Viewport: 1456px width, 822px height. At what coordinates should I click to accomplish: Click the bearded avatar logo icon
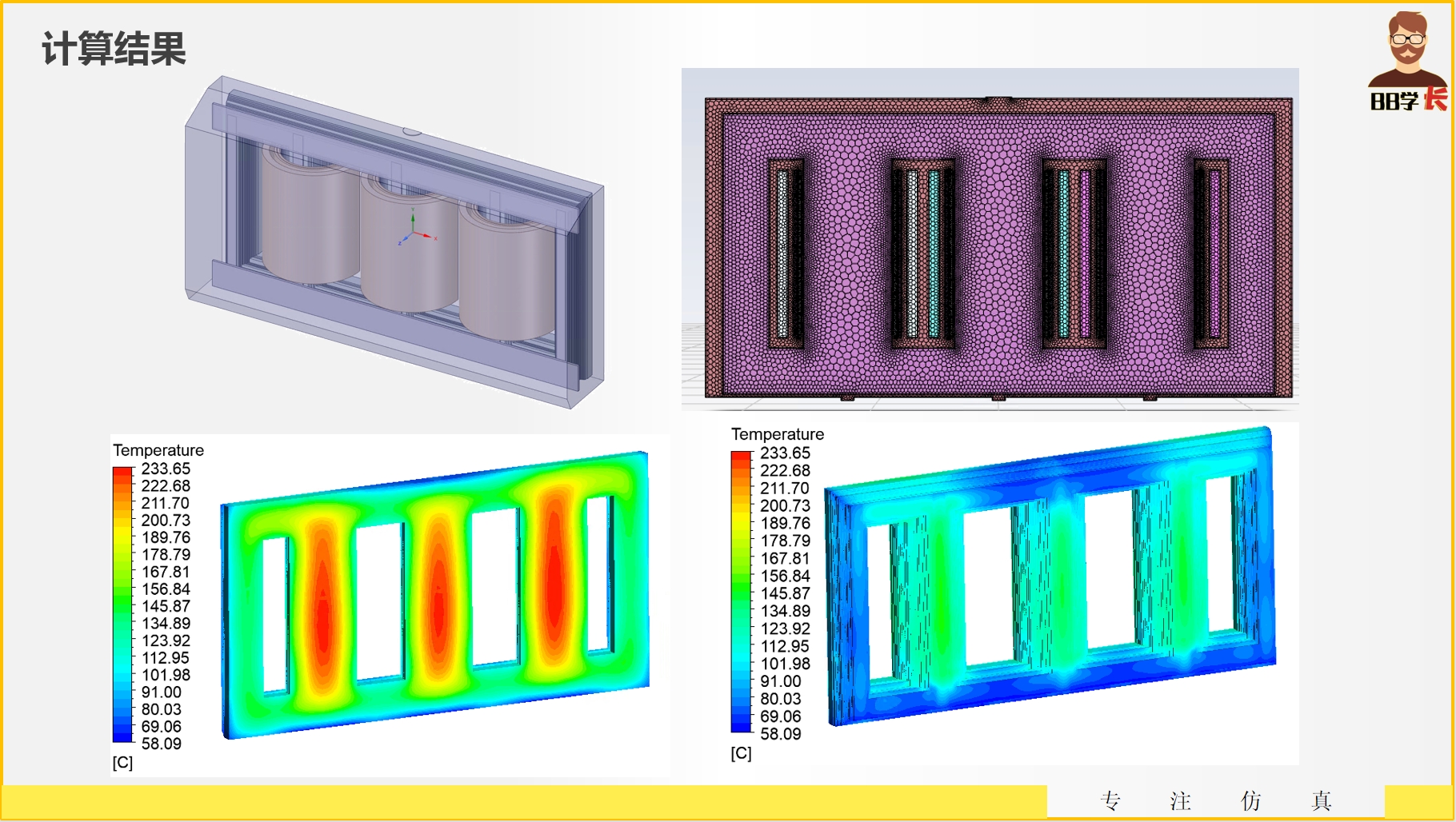1407,48
